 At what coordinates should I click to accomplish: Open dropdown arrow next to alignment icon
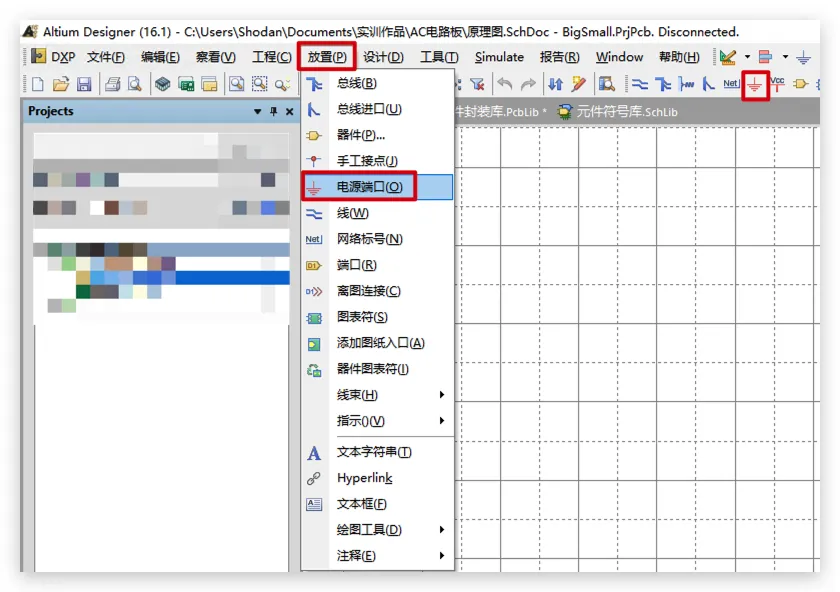point(785,56)
